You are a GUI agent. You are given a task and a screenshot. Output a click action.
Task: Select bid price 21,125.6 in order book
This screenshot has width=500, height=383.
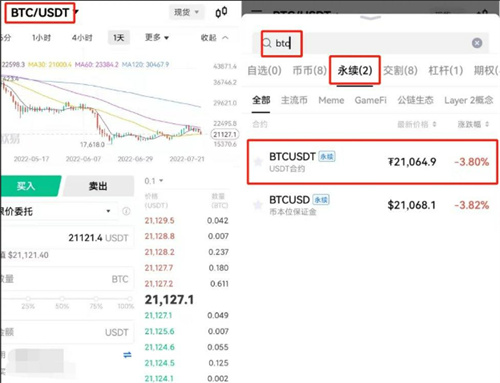pyautogui.click(x=159, y=331)
